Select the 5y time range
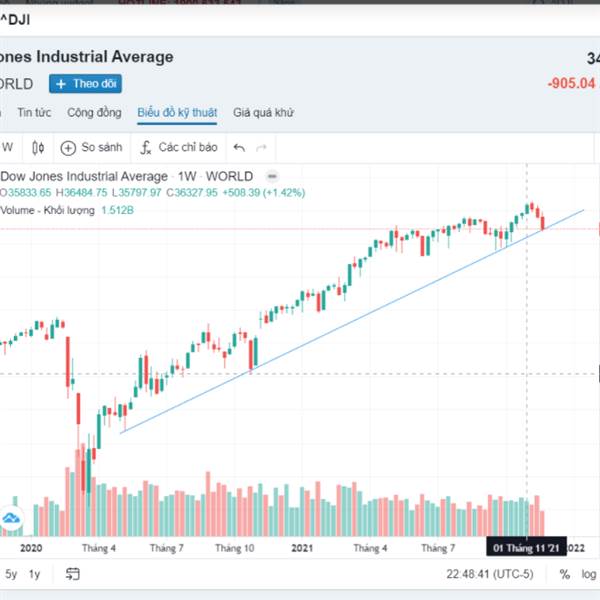This screenshot has width=600, height=600. click(11, 574)
